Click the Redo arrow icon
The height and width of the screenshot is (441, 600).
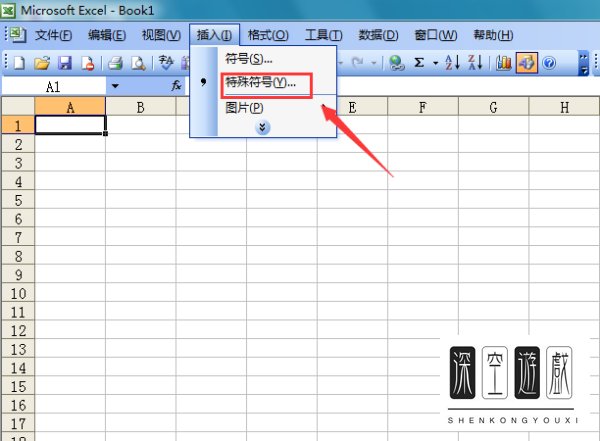[x=358, y=62]
